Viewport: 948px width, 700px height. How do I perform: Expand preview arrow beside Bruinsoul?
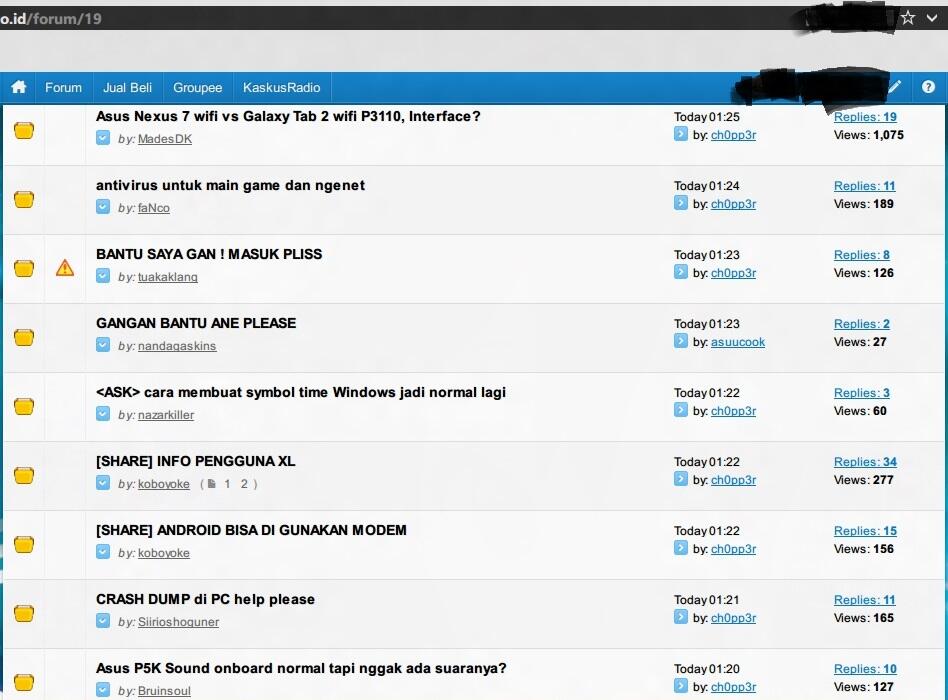tap(103, 689)
